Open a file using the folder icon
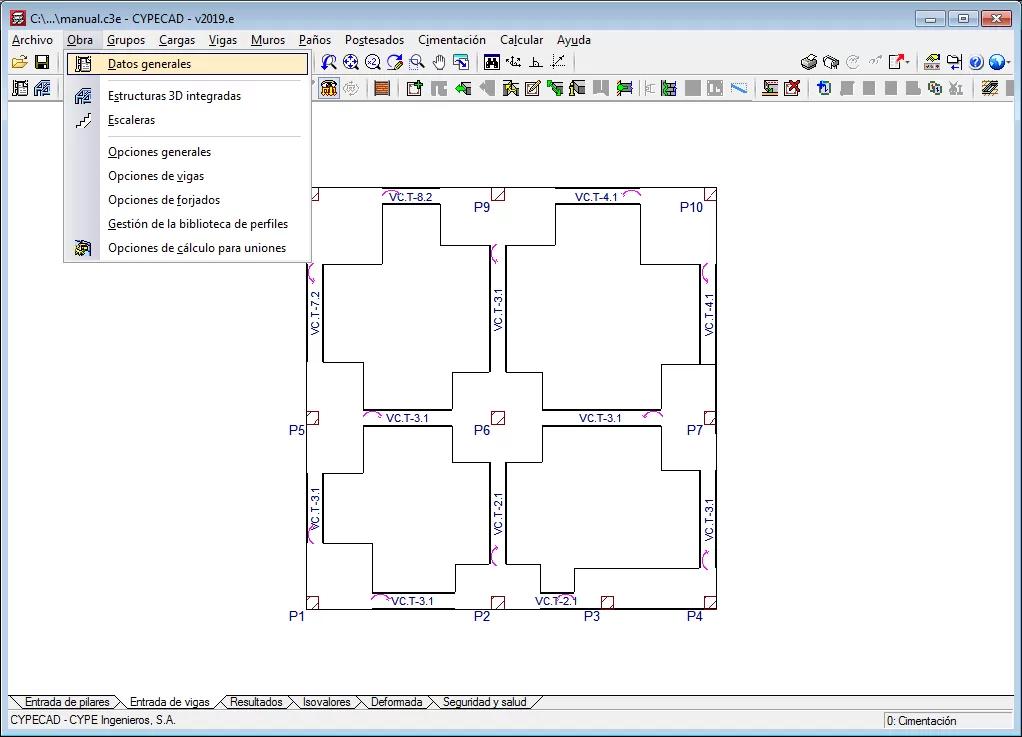1022x737 pixels. pyautogui.click(x=19, y=62)
